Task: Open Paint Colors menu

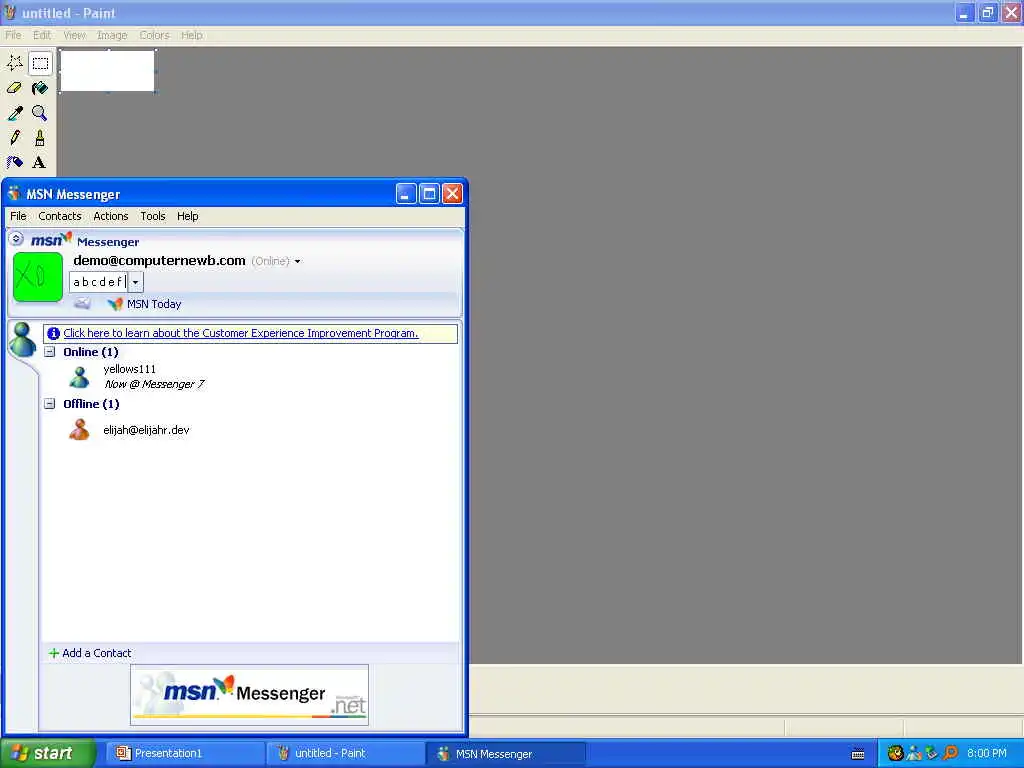Action: tap(154, 35)
